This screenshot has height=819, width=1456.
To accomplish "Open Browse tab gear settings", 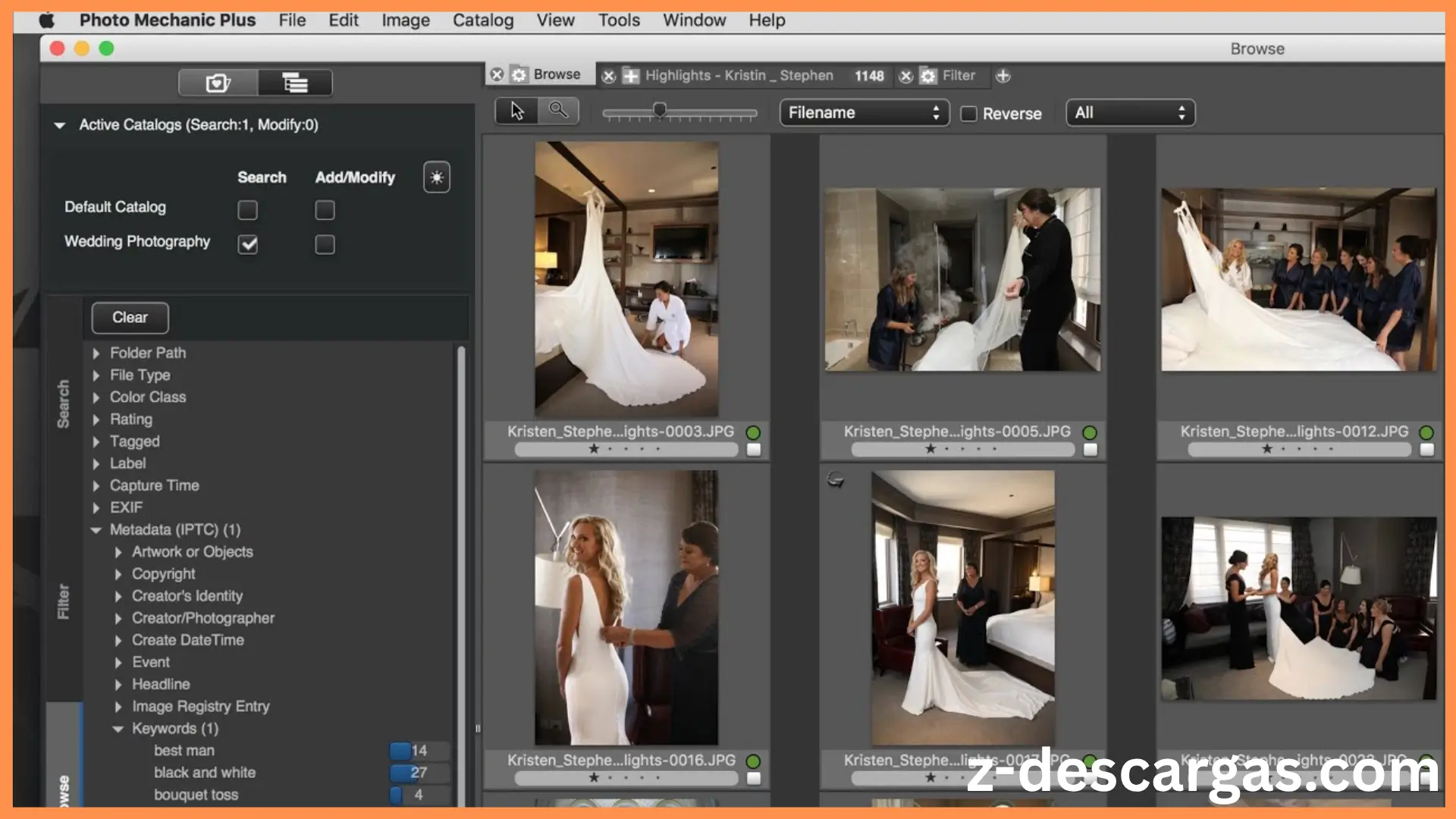I will tap(519, 74).
